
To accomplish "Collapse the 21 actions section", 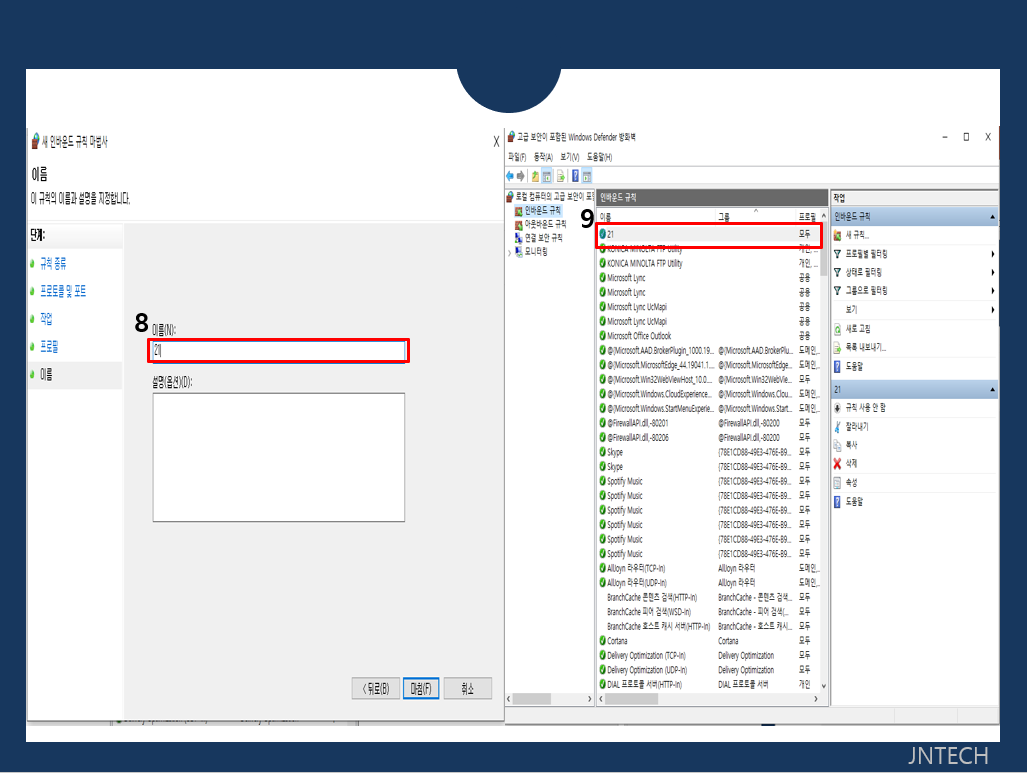I will tap(992, 389).
